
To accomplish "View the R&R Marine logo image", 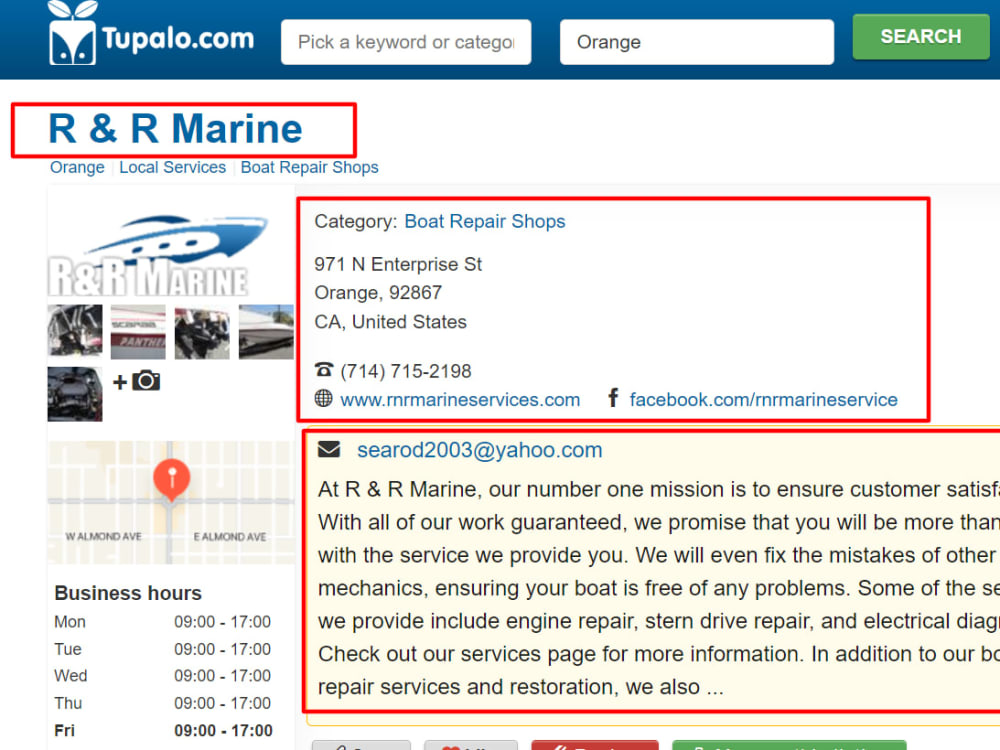I will 158,255.
